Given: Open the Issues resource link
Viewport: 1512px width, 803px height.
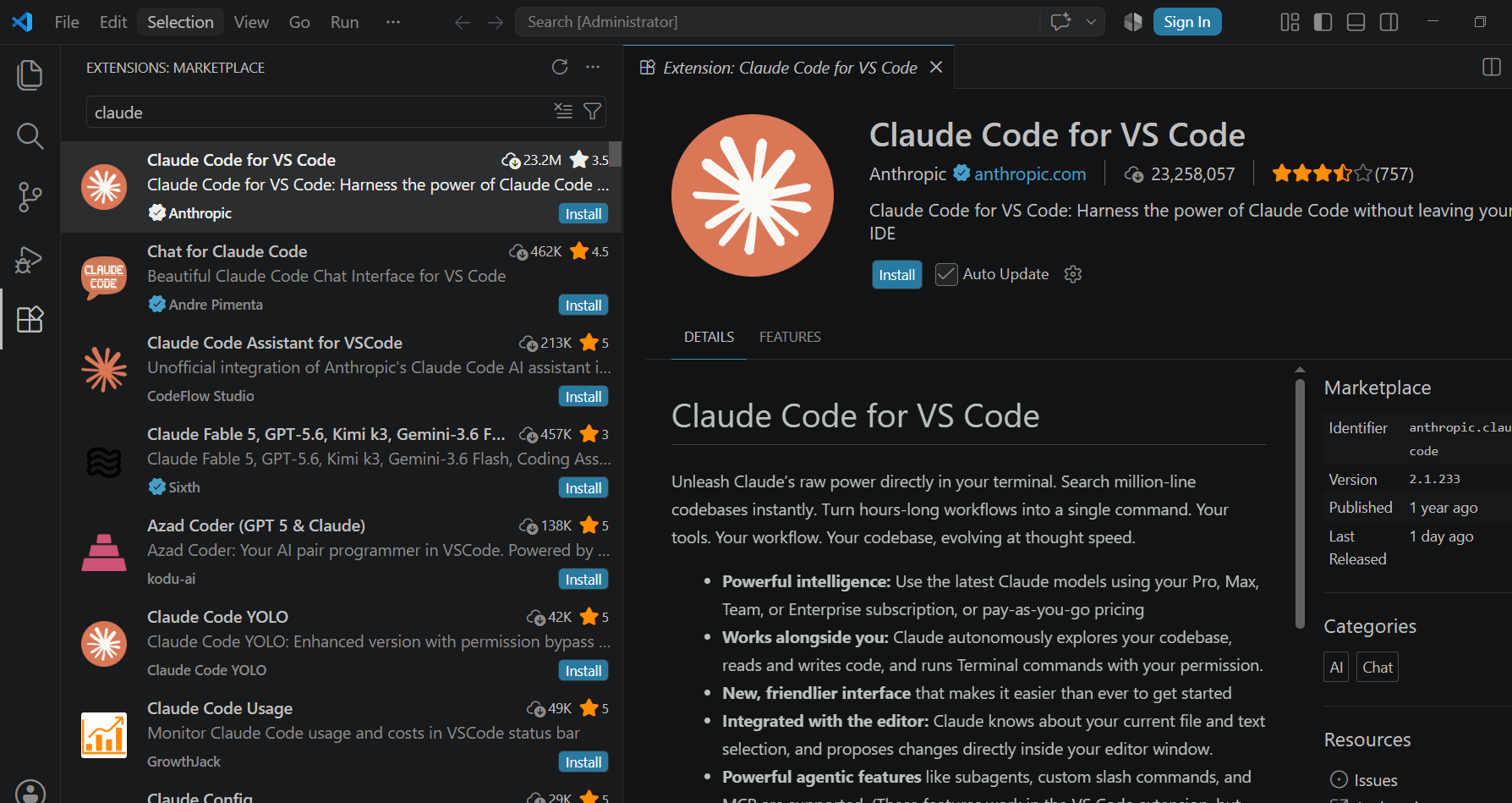Looking at the screenshot, I should point(1375,780).
